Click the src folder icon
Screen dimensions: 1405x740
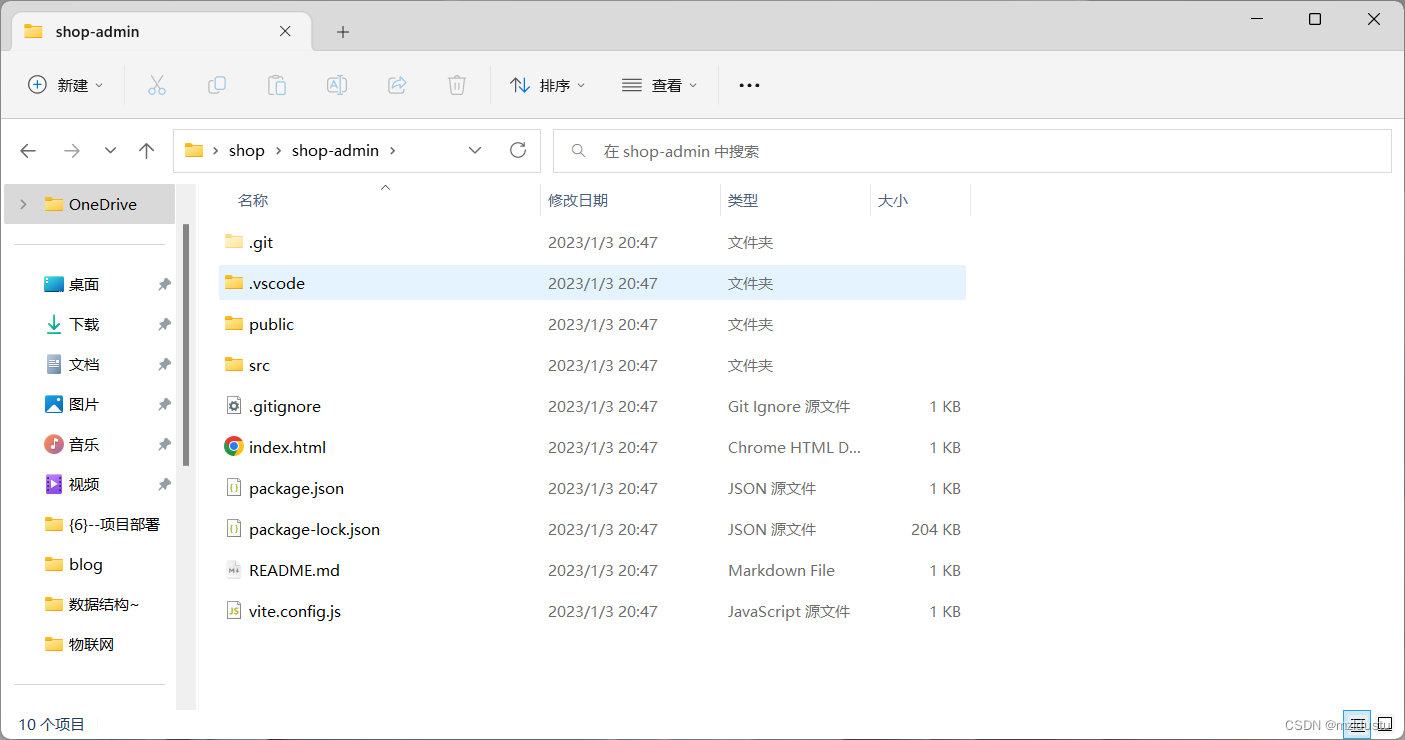coord(234,364)
